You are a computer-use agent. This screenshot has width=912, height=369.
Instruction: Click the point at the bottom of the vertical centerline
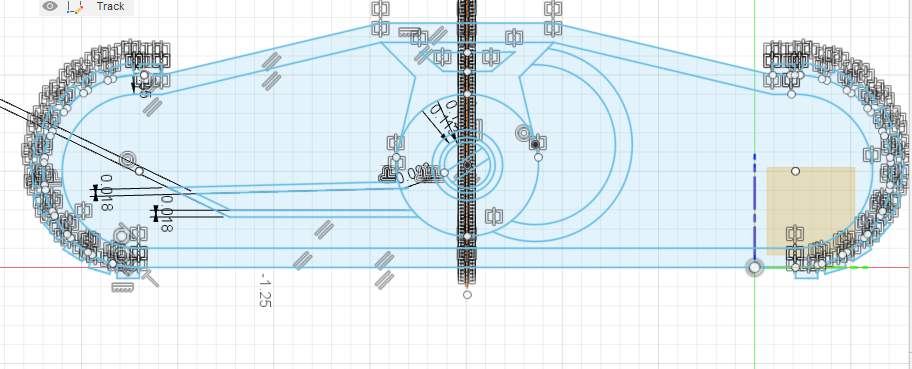point(467,295)
